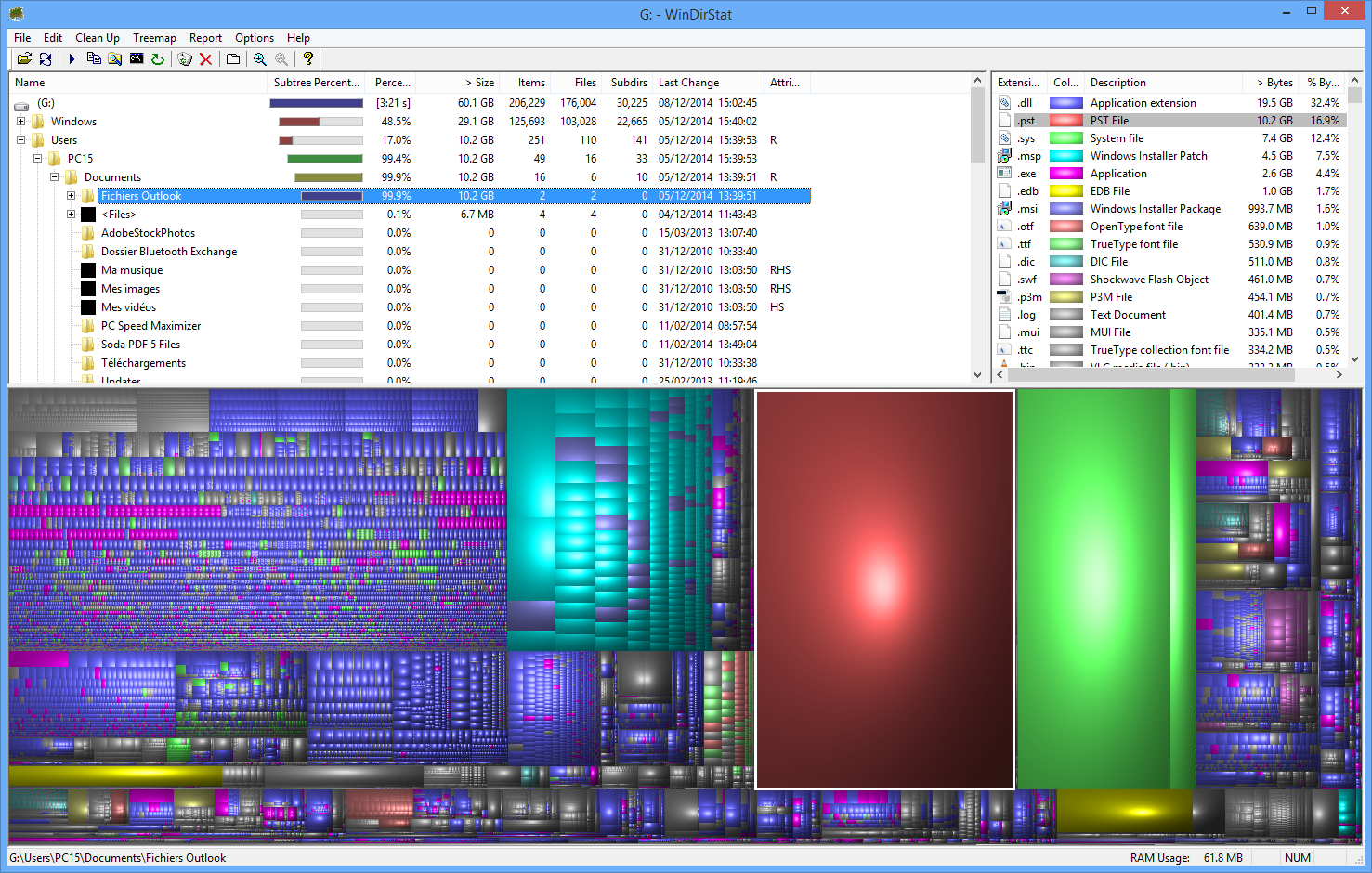
Task: Click the large red block in treemap
Action: pos(883,589)
